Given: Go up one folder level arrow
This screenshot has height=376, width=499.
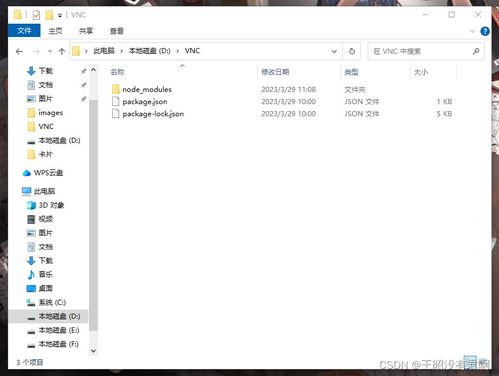Looking at the screenshot, I should point(62,51).
